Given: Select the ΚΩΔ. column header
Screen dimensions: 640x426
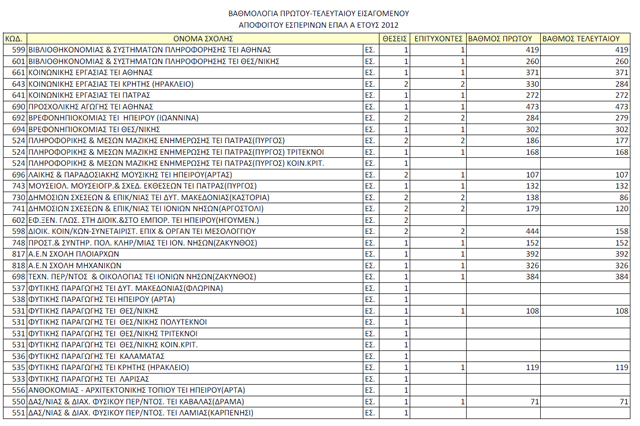Looking at the screenshot, I should pos(15,35).
